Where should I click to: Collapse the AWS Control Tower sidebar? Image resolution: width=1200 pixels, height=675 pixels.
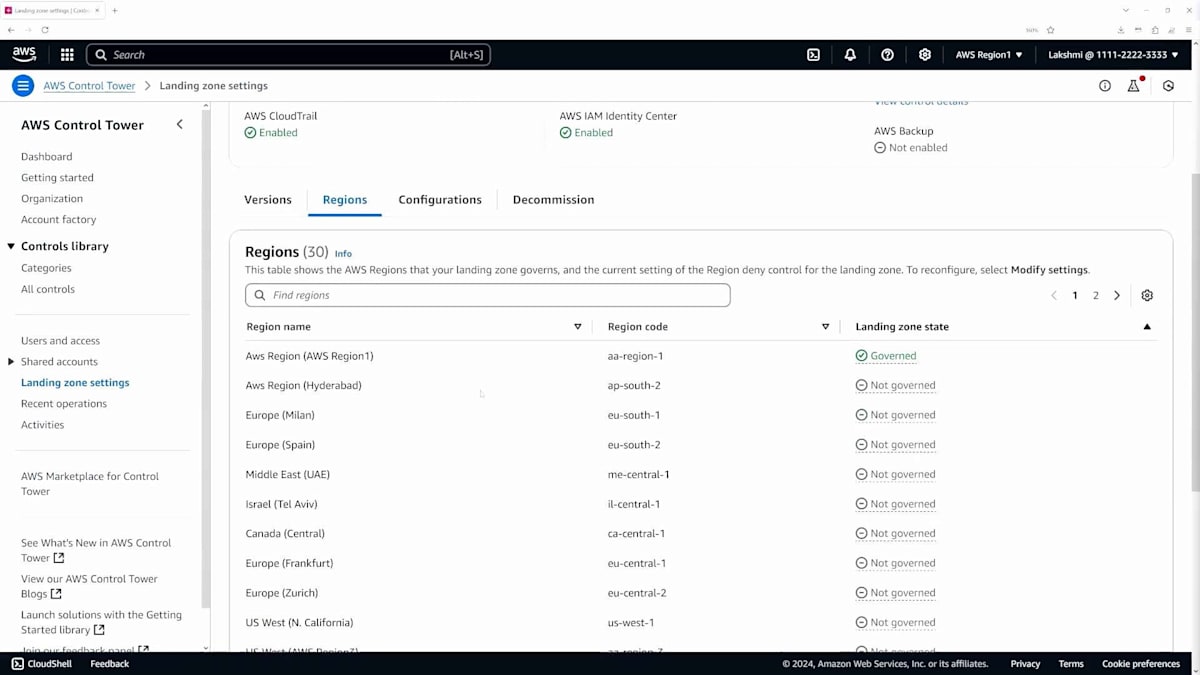(180, 125)
